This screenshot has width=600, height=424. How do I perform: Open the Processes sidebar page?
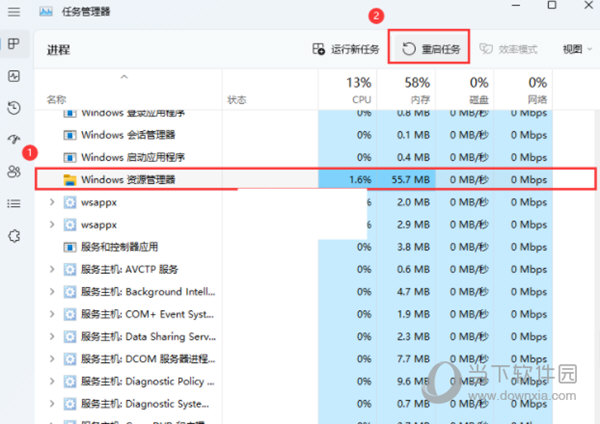[14, 44]
